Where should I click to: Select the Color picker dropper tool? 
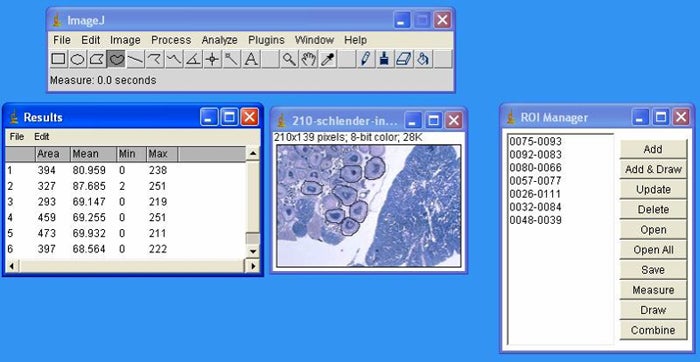(328, 59)
